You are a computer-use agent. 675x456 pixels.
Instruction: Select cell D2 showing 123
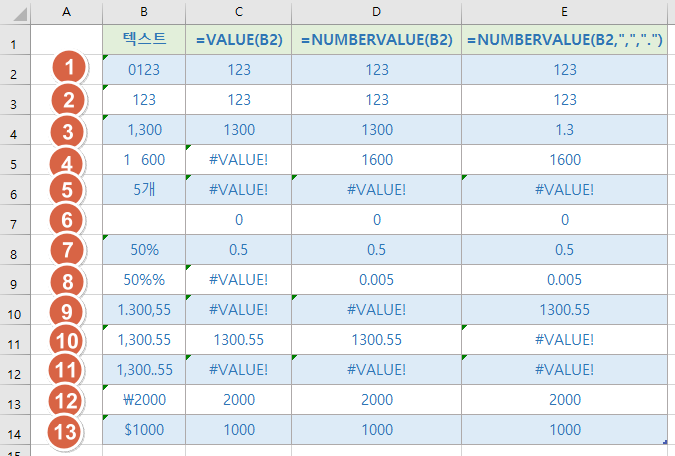pyautogui.click(x=376, y=70)
